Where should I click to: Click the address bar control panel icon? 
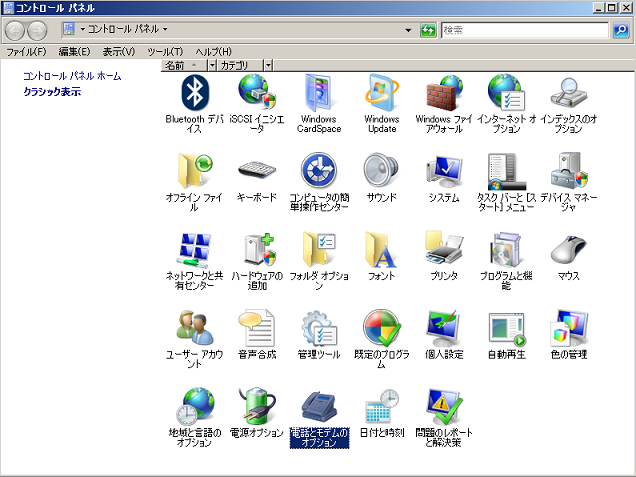pos(69,29)
